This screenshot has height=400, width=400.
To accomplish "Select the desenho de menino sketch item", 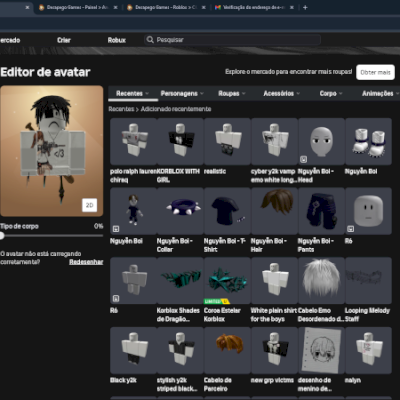I will click(x=321, y=350).
